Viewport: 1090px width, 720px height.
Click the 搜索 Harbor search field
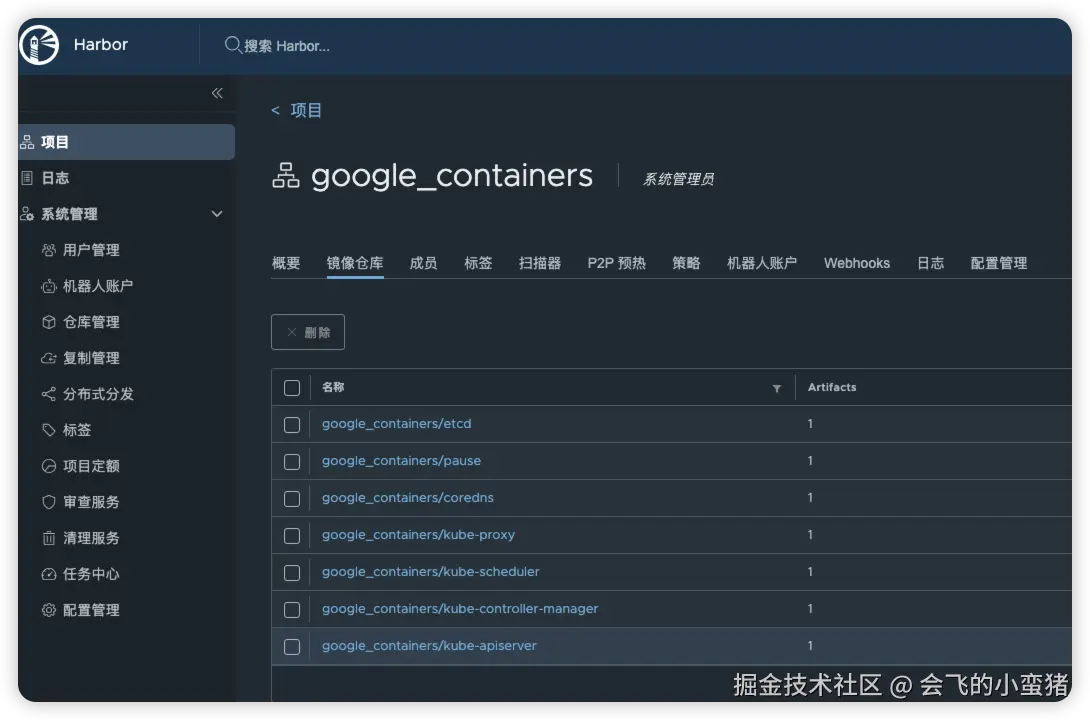(287, 46)
